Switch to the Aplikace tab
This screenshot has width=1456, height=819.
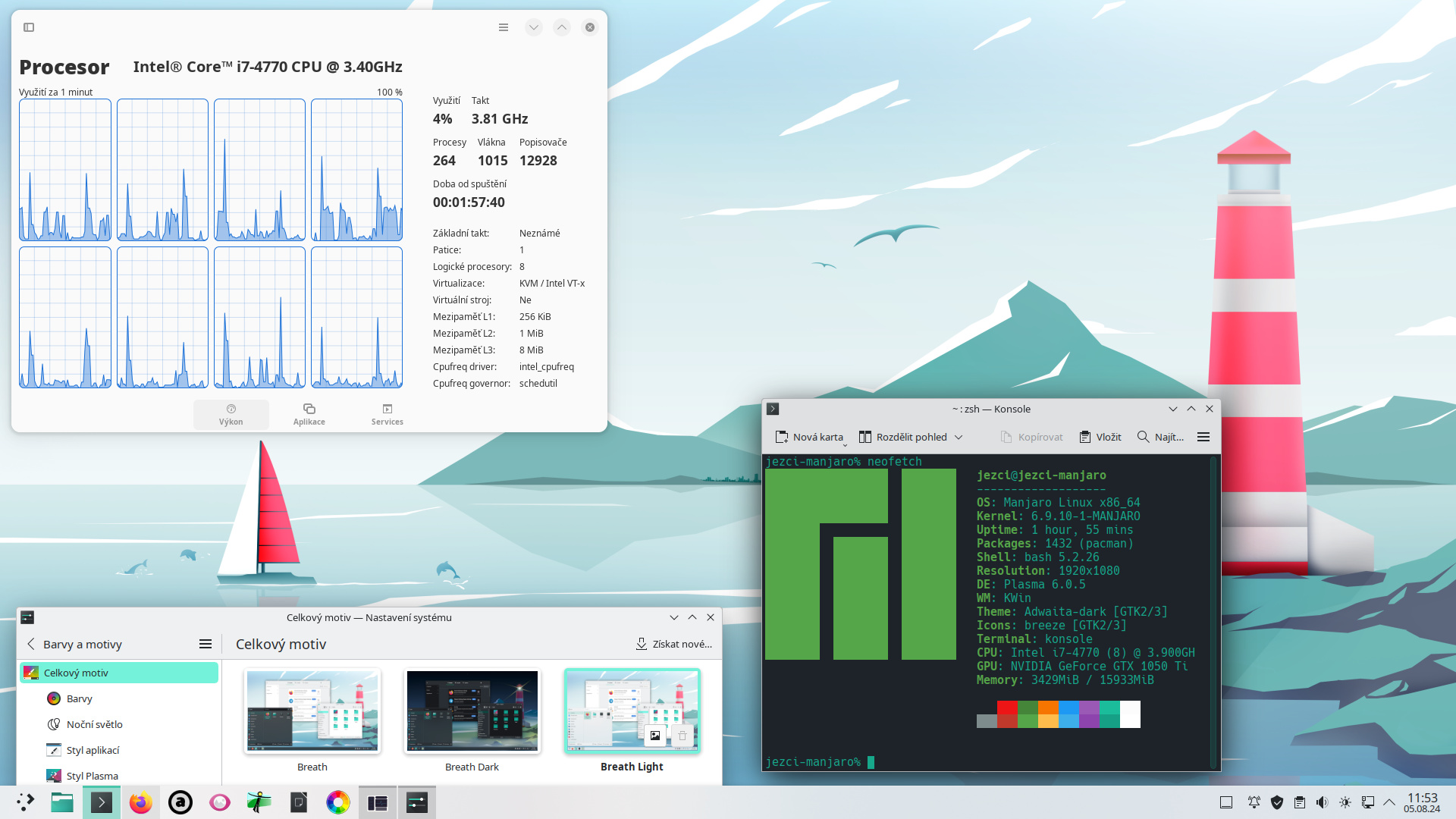point(309,415)
